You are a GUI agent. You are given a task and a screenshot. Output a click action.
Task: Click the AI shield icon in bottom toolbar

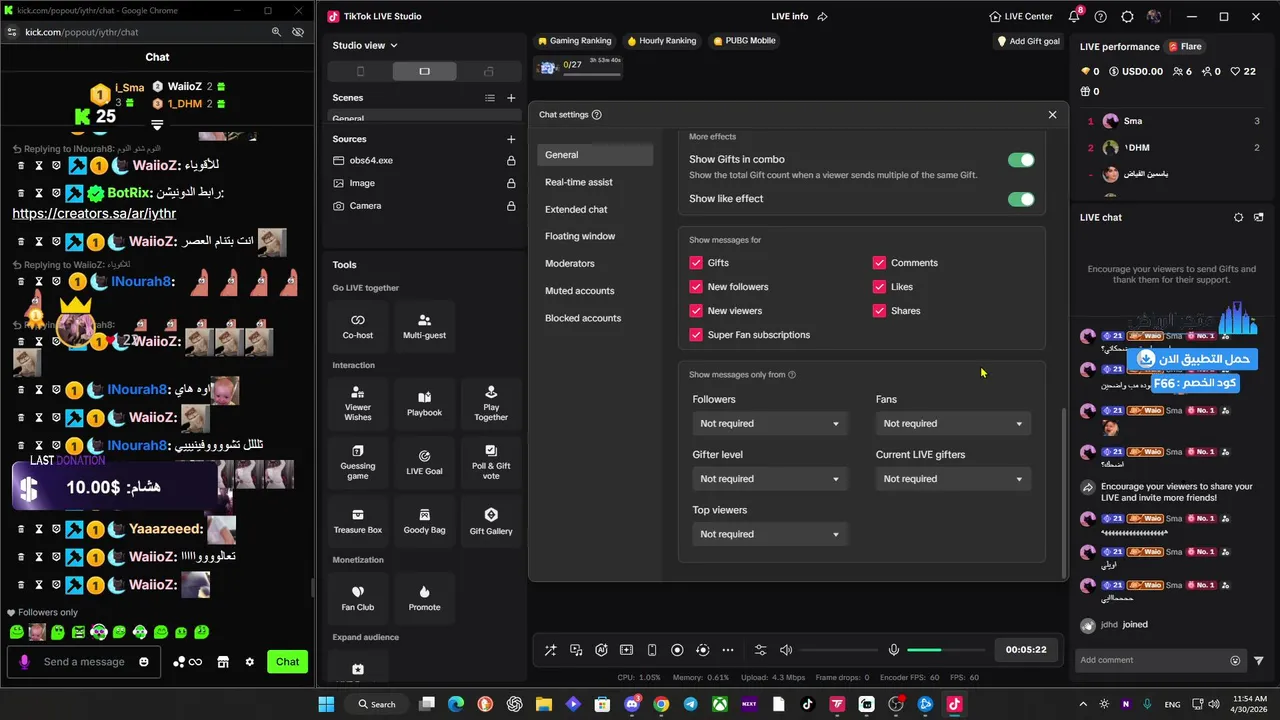coord(601,650)
